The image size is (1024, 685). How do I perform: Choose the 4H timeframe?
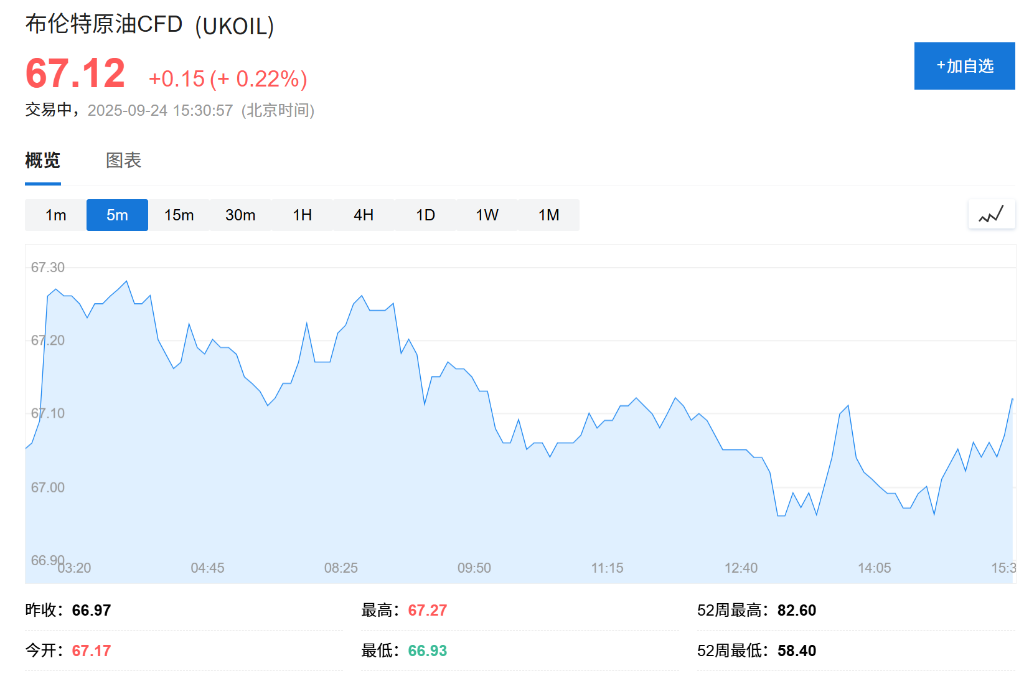click(363, 215)
